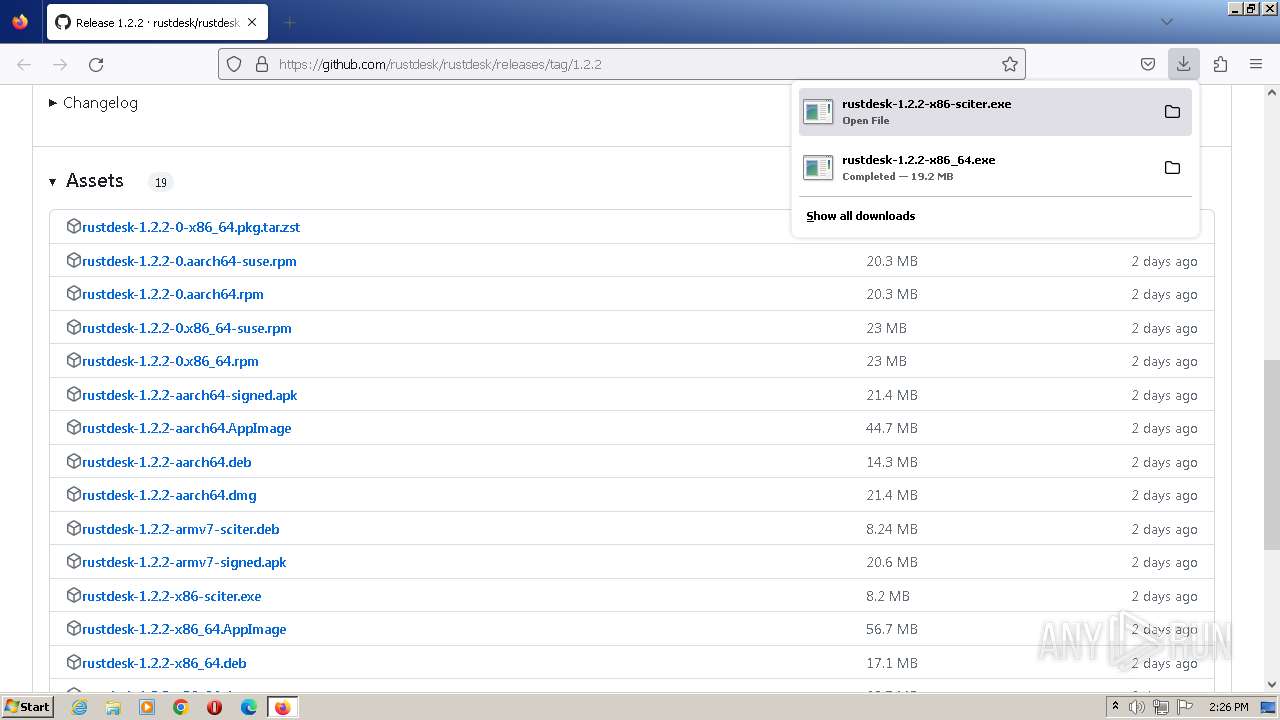1280x720 pixels.
Task: Close the Release 1.2.2 tab
Action: coord(252,22)
